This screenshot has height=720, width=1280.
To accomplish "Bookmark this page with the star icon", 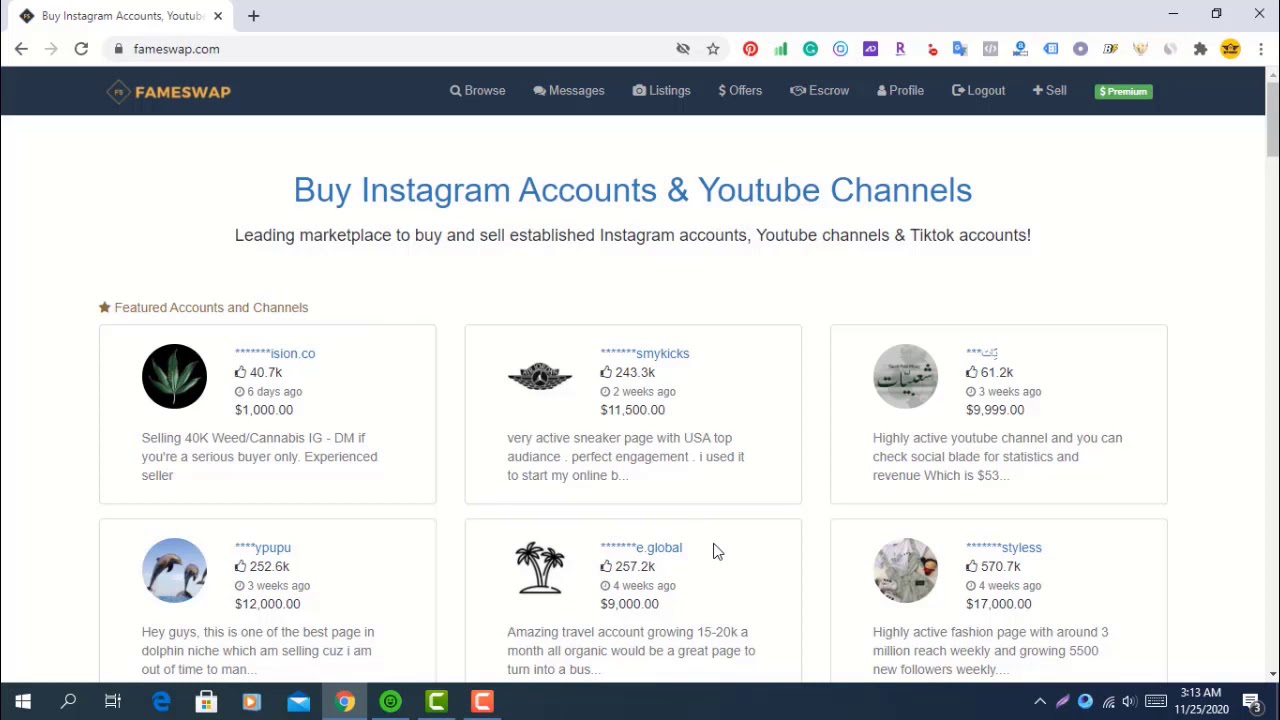I will pos(713,48).
